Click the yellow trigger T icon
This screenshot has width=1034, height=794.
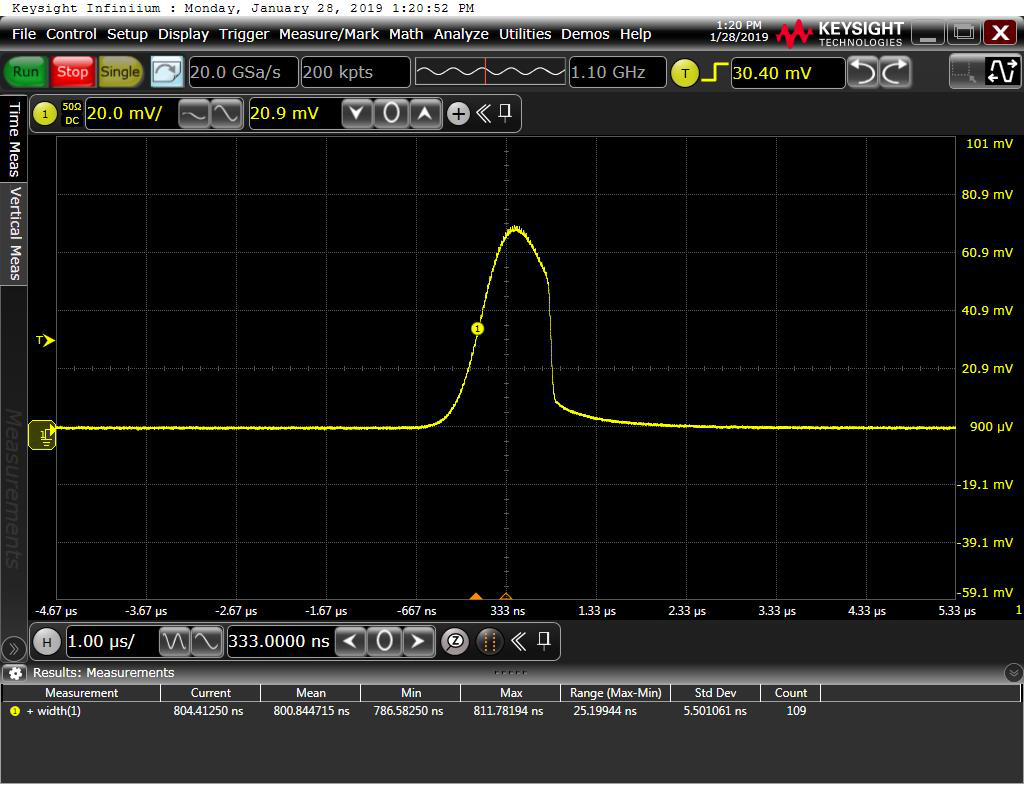(684, 73)
